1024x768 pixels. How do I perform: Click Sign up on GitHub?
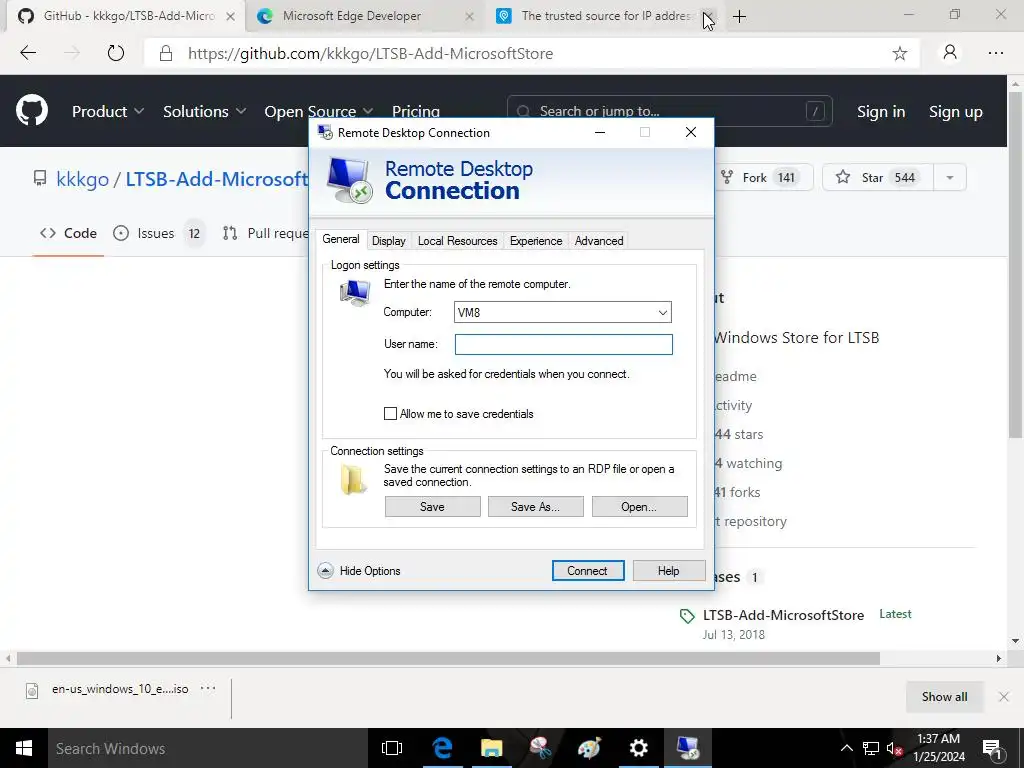click(955, 112)
